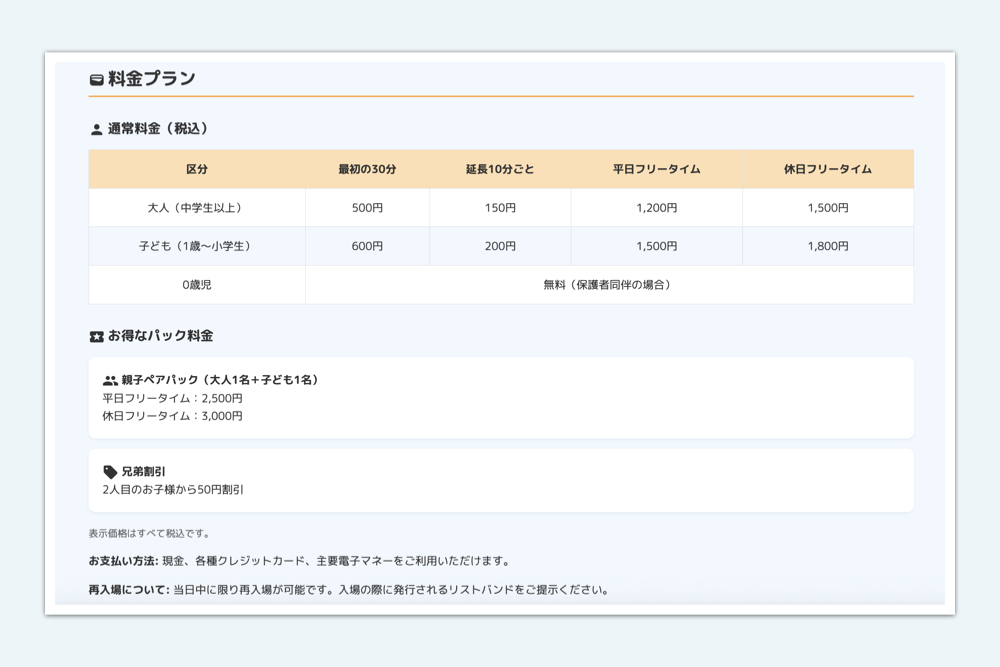Click the 延長10分ごと column header
The width and height of the screenshot is (1000, 667).
(498, 169)
